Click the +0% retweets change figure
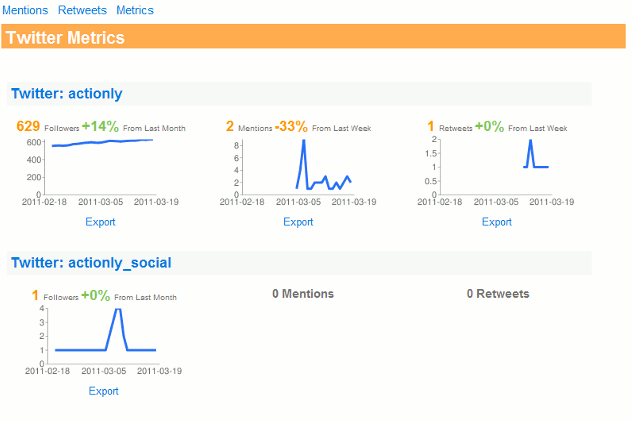Viewport: 633px width, 421px height. [x=489, y=126]
